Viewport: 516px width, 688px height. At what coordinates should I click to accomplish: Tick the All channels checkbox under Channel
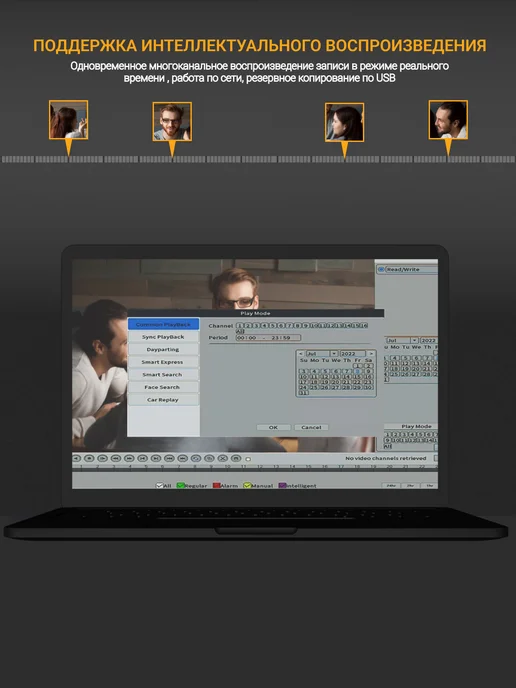(240, 332)
